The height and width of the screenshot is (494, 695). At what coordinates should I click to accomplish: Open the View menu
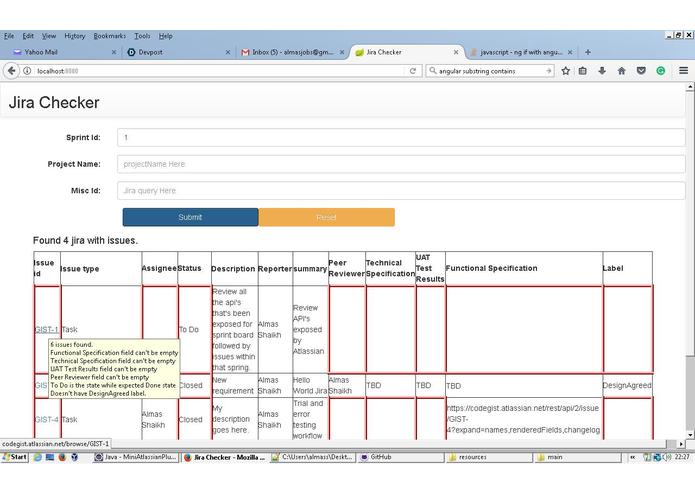49,36
